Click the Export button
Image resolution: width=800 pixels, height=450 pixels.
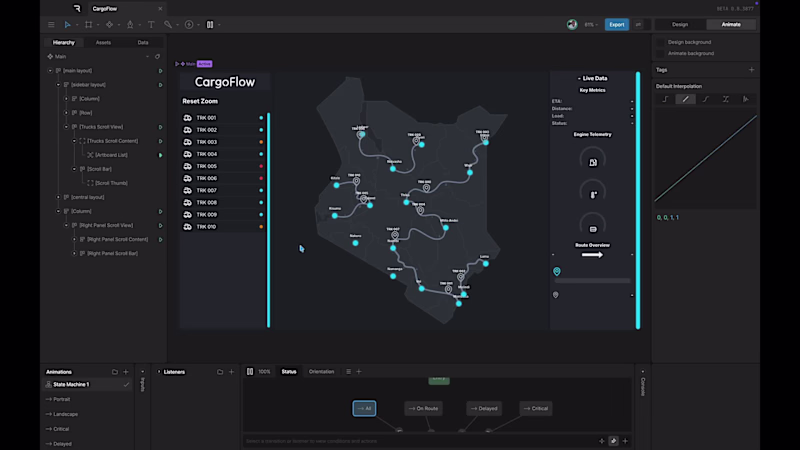coord(616,24)
